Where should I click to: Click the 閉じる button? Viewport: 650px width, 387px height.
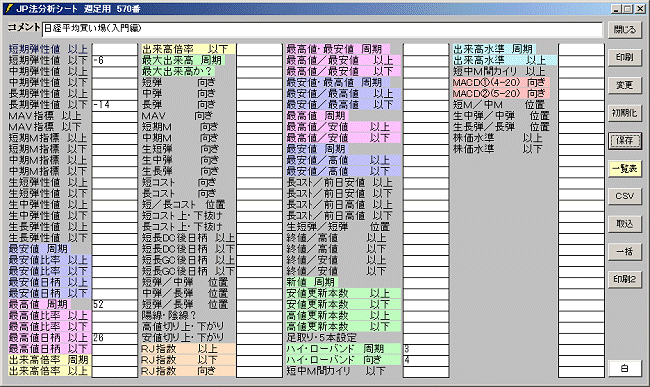click(625, 29)
